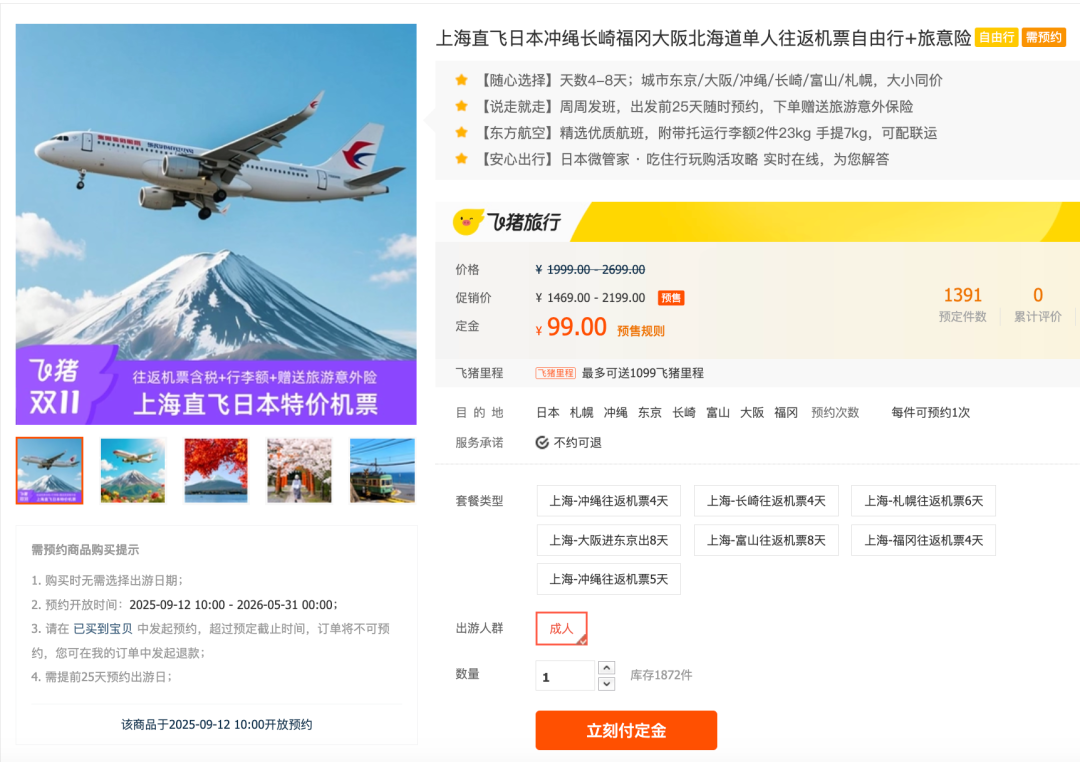The height and width of the screenshot is (762, 1080).
Task: Choose 上海-福冈往返机票4天 option
Action: [924, 540]
